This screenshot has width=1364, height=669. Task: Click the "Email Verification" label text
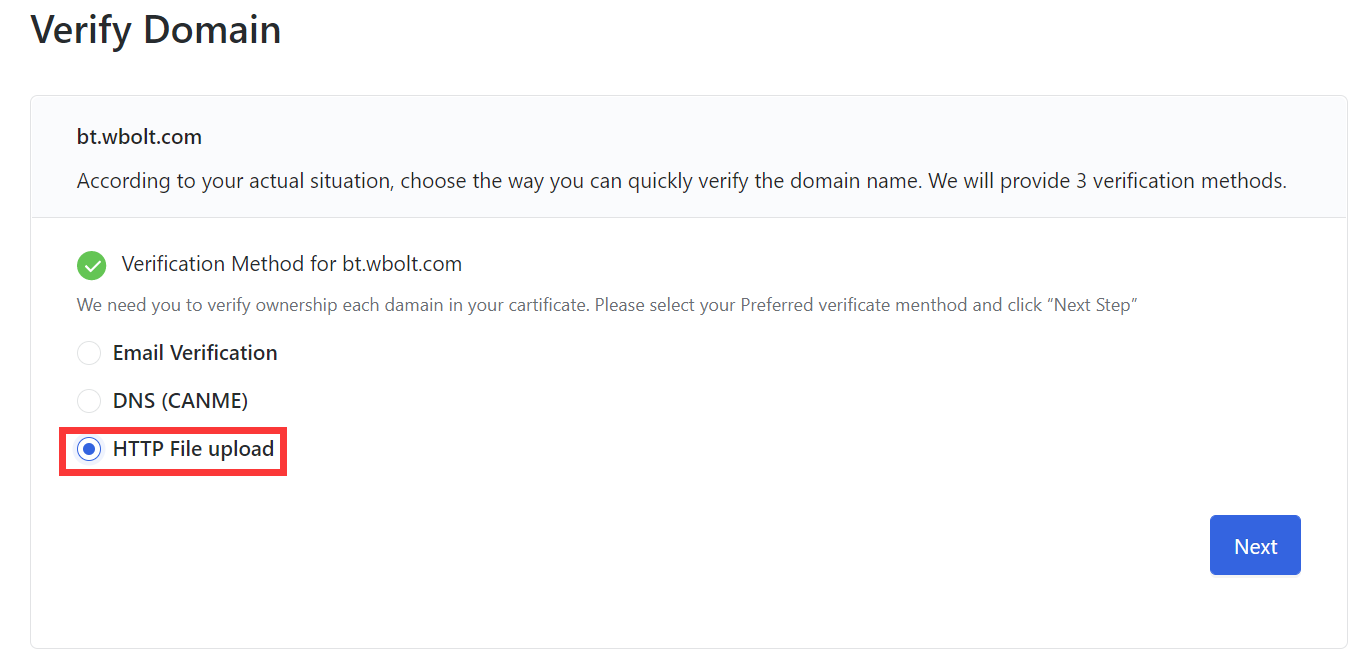click(x=195, y=353)
